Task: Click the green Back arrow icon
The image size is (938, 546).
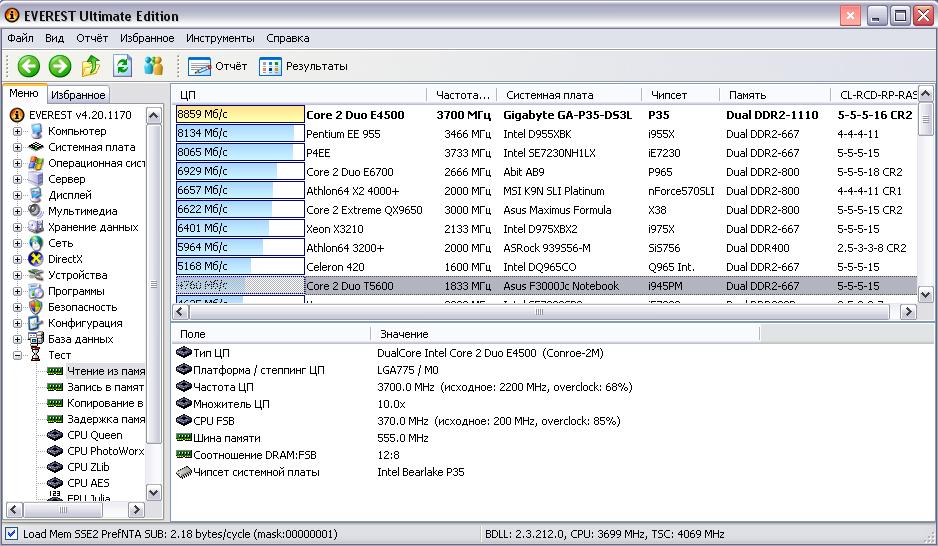Action: [28, 66]
